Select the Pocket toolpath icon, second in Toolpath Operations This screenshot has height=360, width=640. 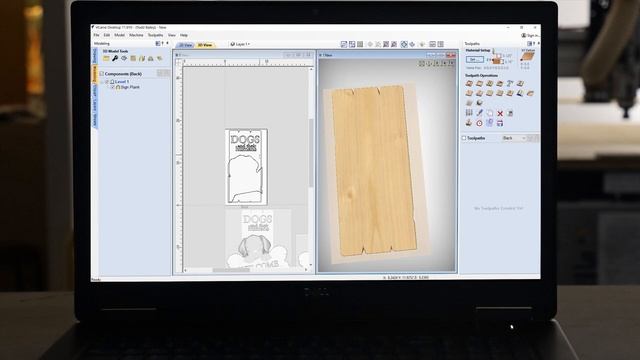point(480,83)
